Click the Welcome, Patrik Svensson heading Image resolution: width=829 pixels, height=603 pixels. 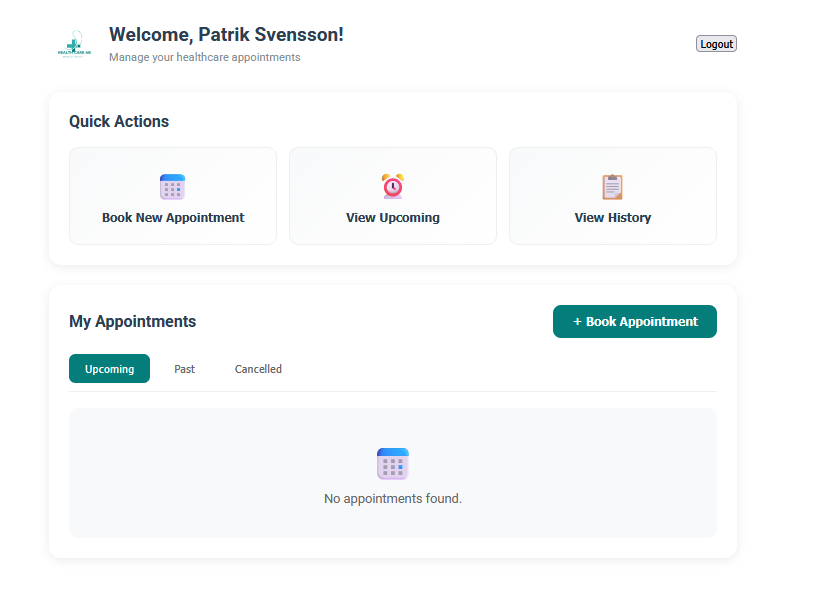click(225, 33)
